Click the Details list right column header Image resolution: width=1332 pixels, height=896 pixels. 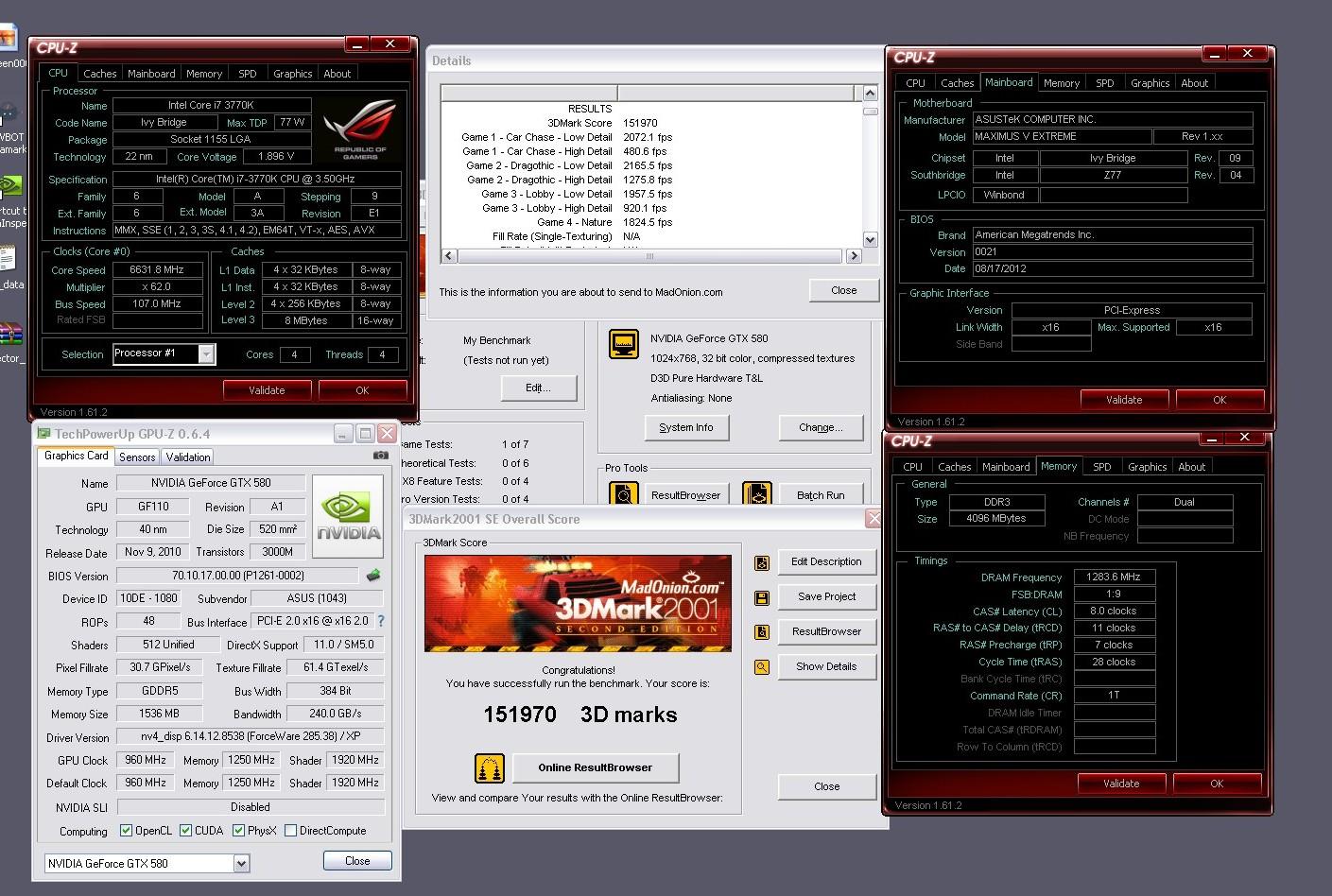[x=738, y=93]
